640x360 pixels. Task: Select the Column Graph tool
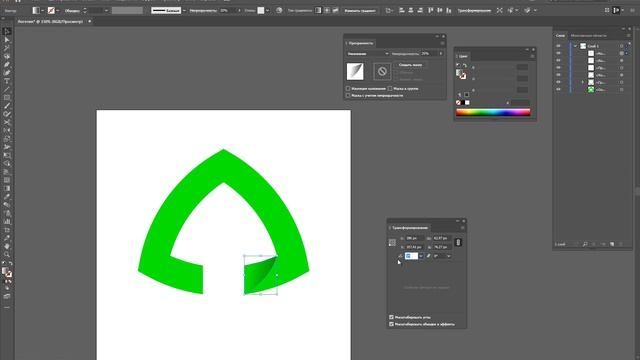click(7, 222)
